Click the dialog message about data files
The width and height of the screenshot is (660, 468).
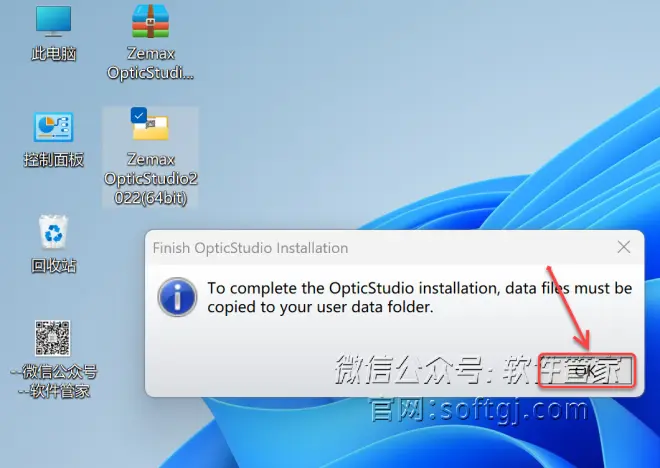pyautogui.click(x=419, y=298)
